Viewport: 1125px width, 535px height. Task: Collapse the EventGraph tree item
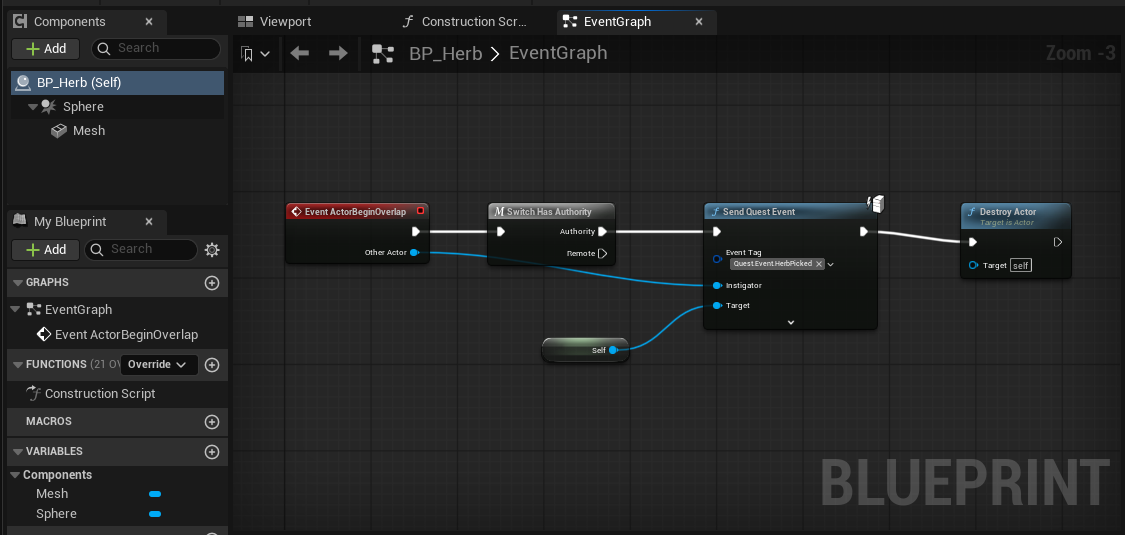(x=16, y=310)
